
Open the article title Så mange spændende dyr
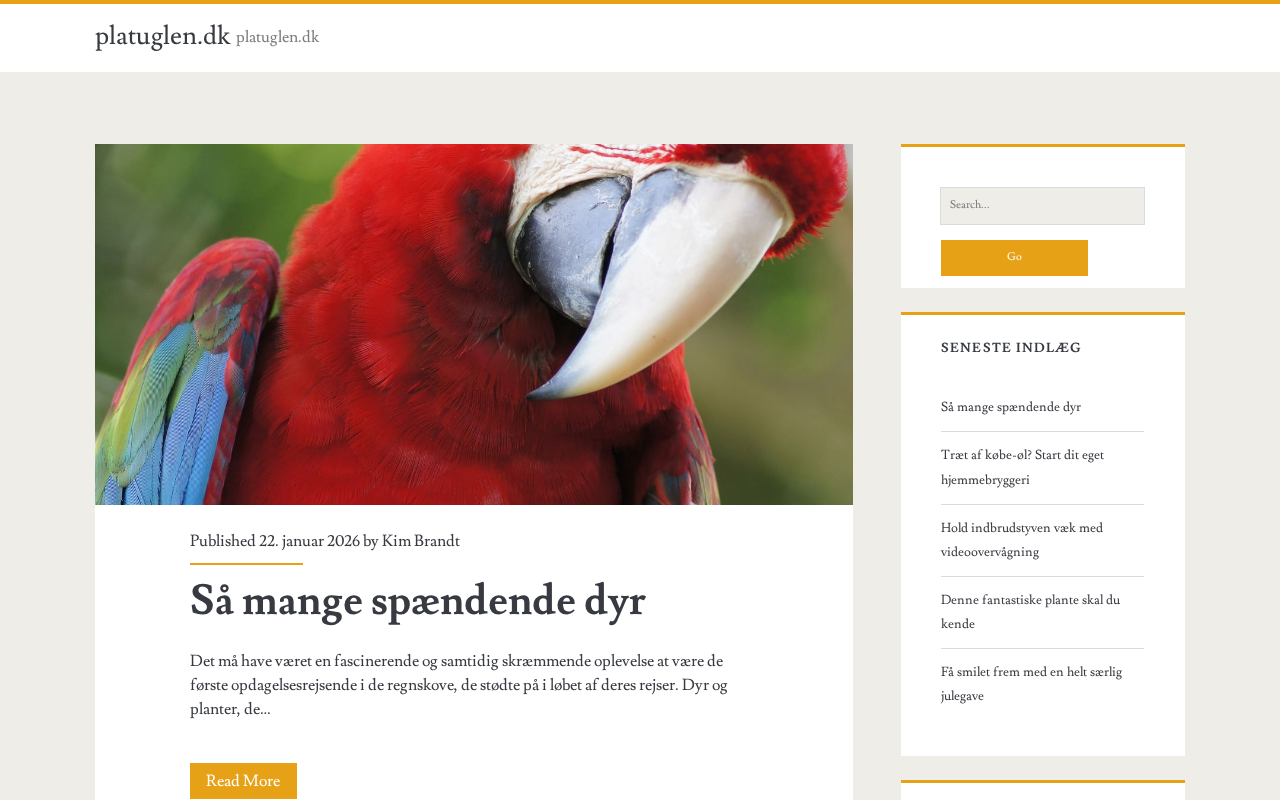click(x=417, y=601)
